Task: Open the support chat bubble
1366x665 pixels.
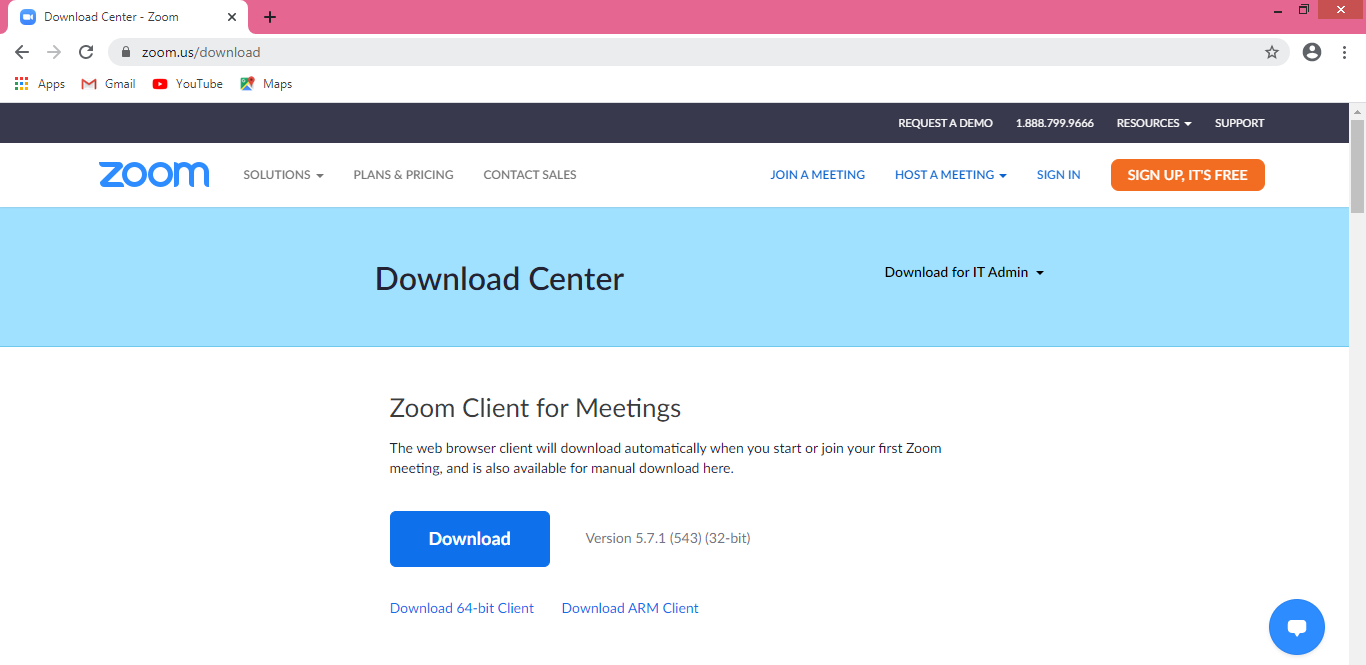Action: pyautogui.click(x=1297, y=627)
